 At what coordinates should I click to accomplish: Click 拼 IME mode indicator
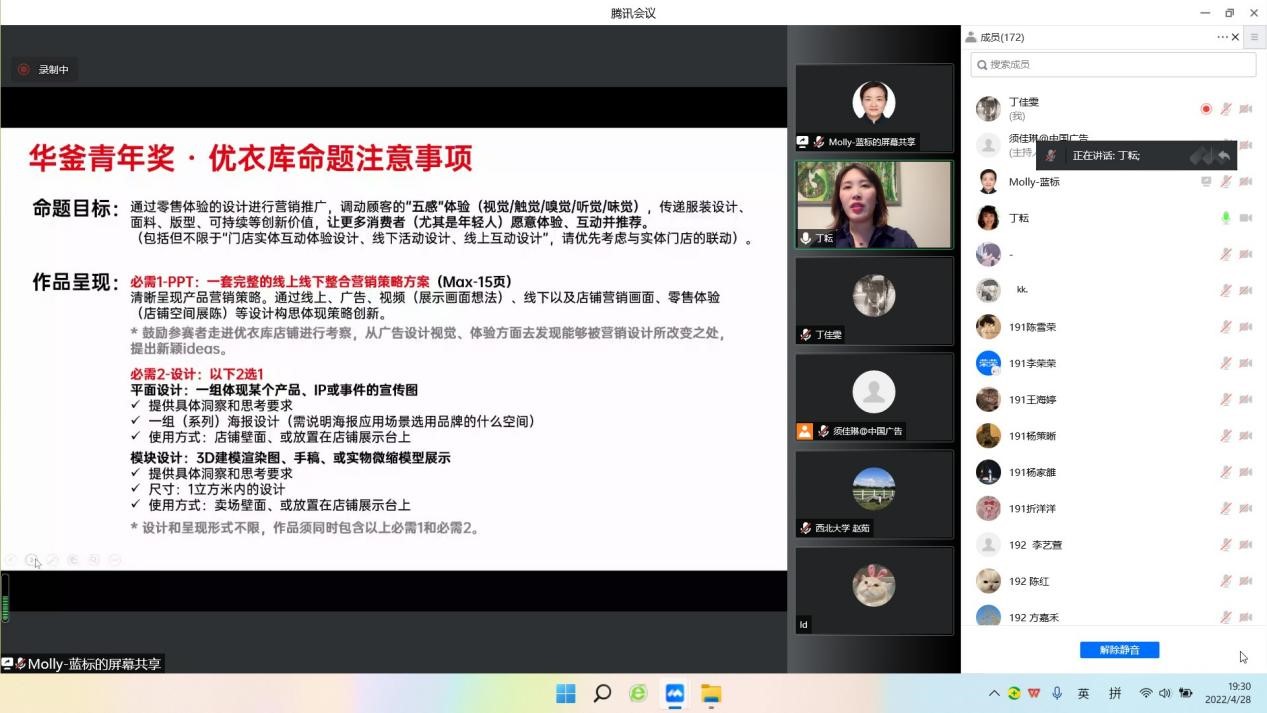pyautogui.click(x=1115, y=693)
